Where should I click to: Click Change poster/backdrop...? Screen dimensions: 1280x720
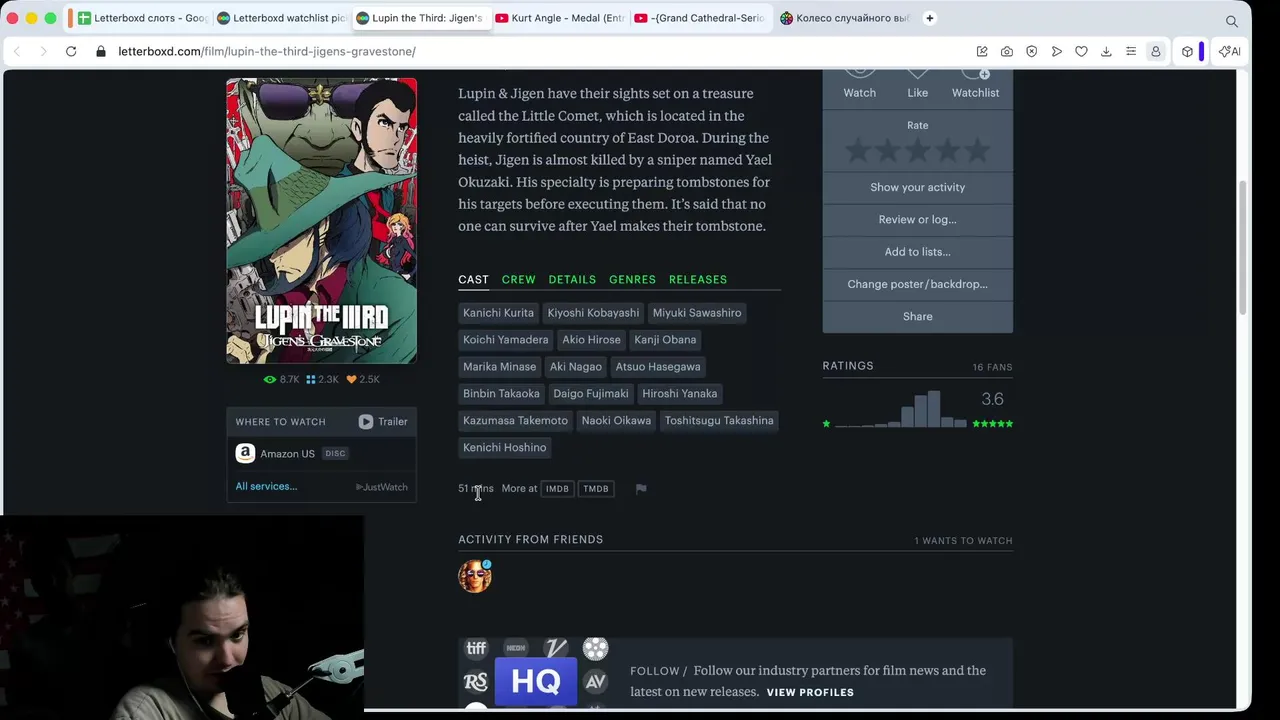tap(917, 284)
